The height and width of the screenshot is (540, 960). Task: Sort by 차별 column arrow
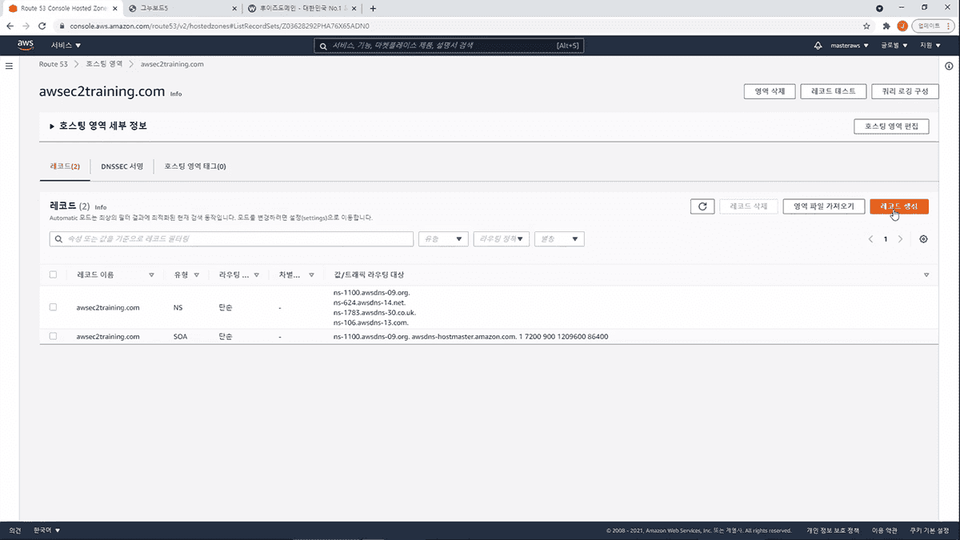312,275
